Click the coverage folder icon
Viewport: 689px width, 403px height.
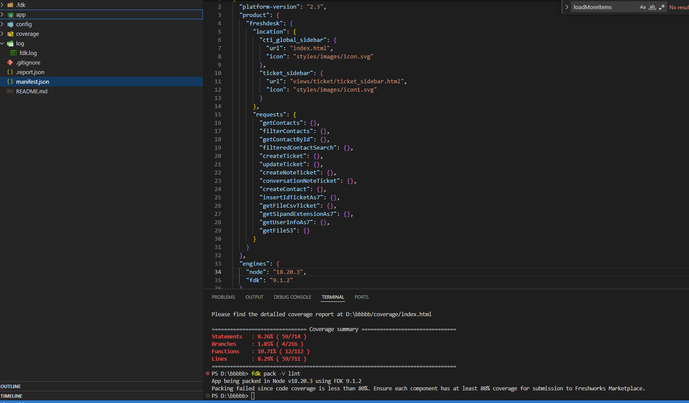10,34
